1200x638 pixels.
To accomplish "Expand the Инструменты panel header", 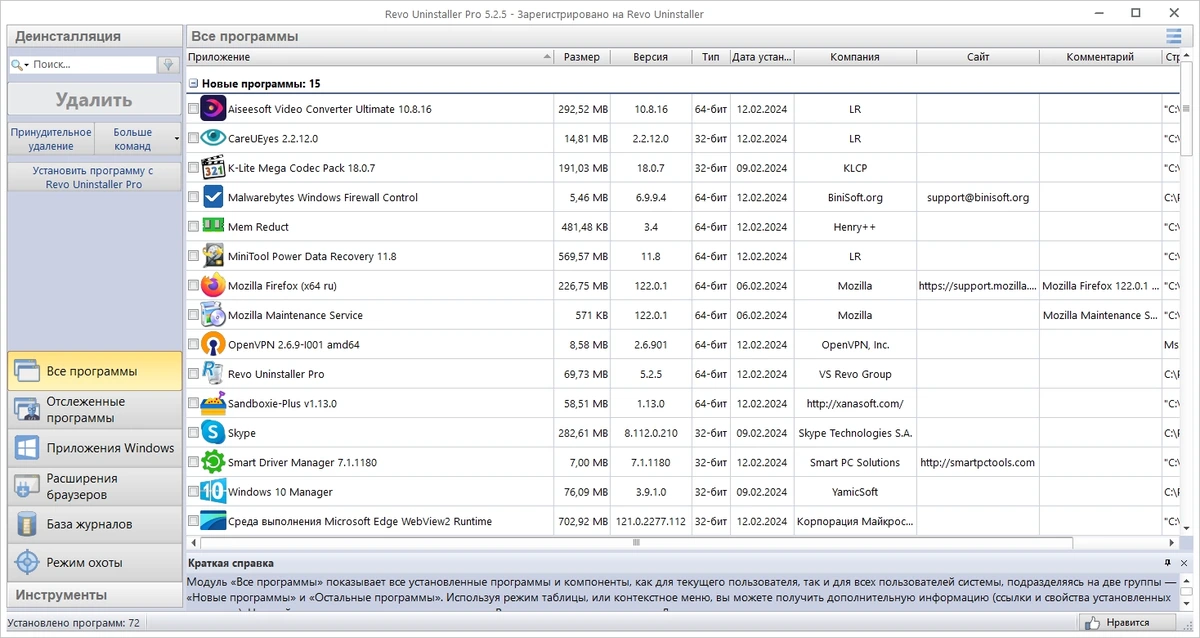I will 94,595.
